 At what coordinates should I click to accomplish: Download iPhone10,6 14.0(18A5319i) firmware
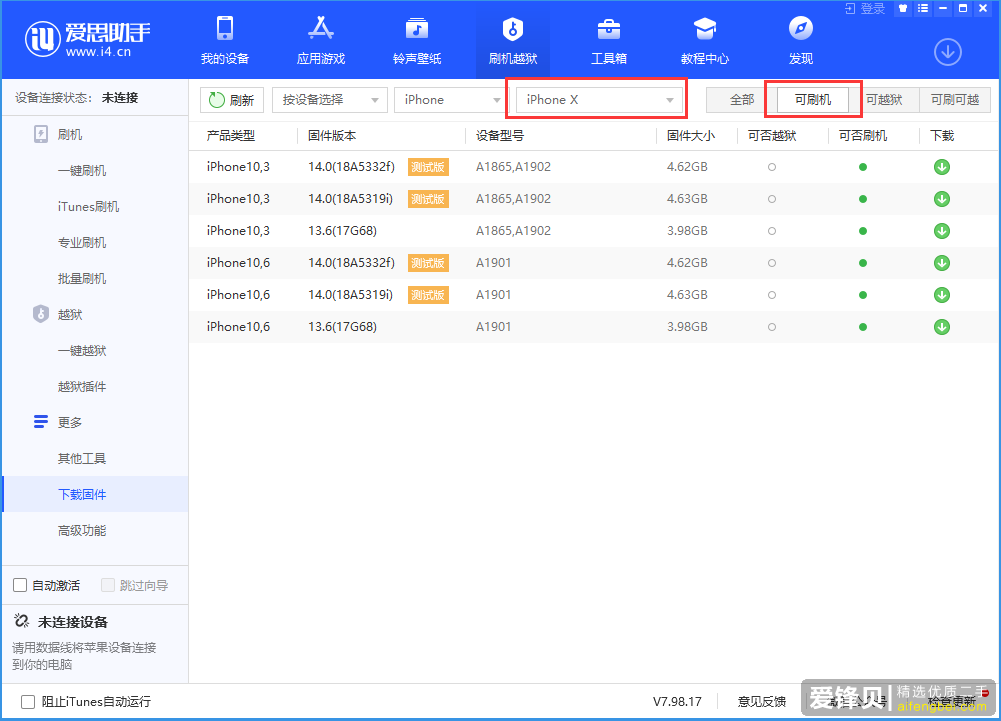point(942,295)
